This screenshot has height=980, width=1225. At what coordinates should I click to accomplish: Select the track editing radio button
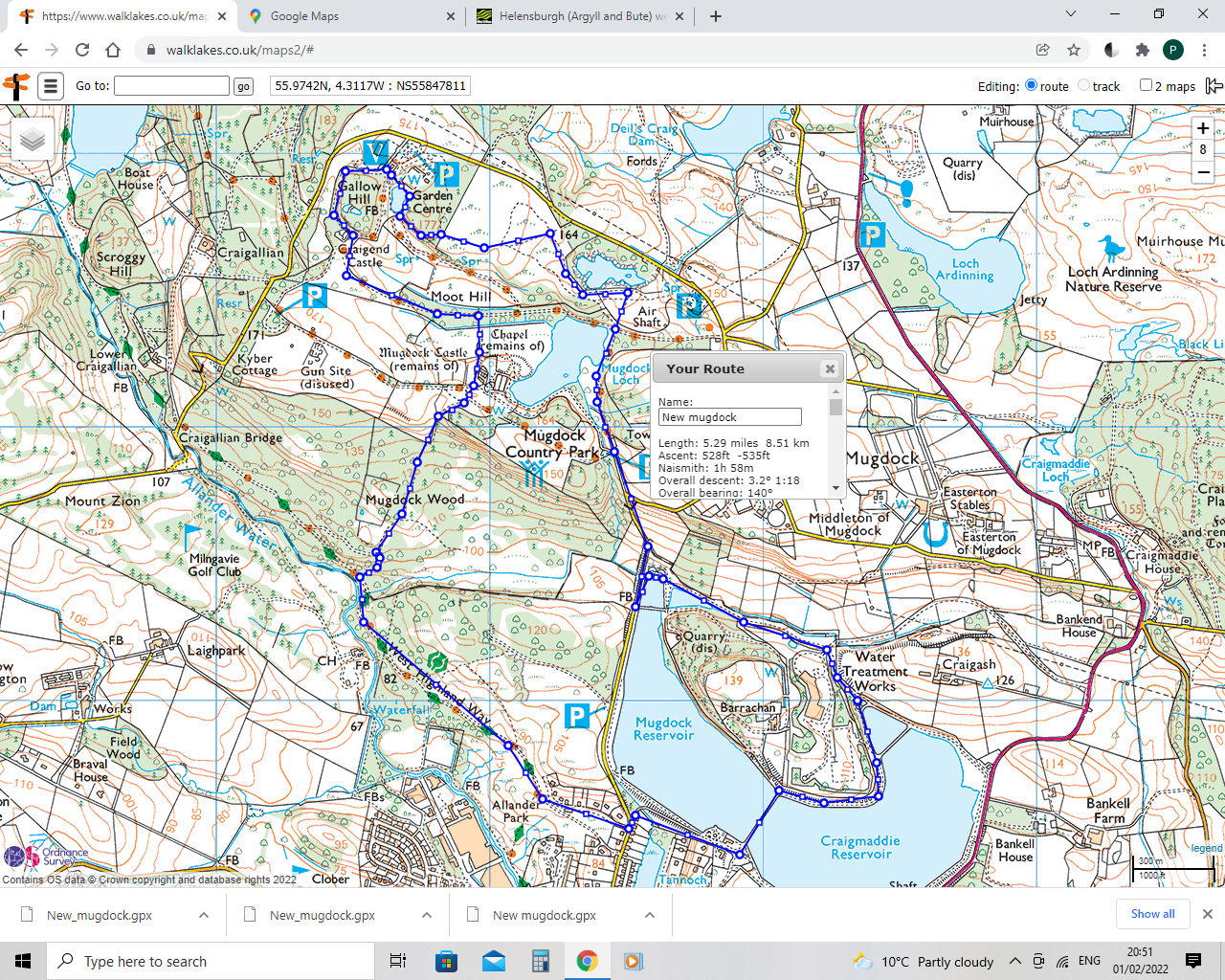click(1083, 85)
